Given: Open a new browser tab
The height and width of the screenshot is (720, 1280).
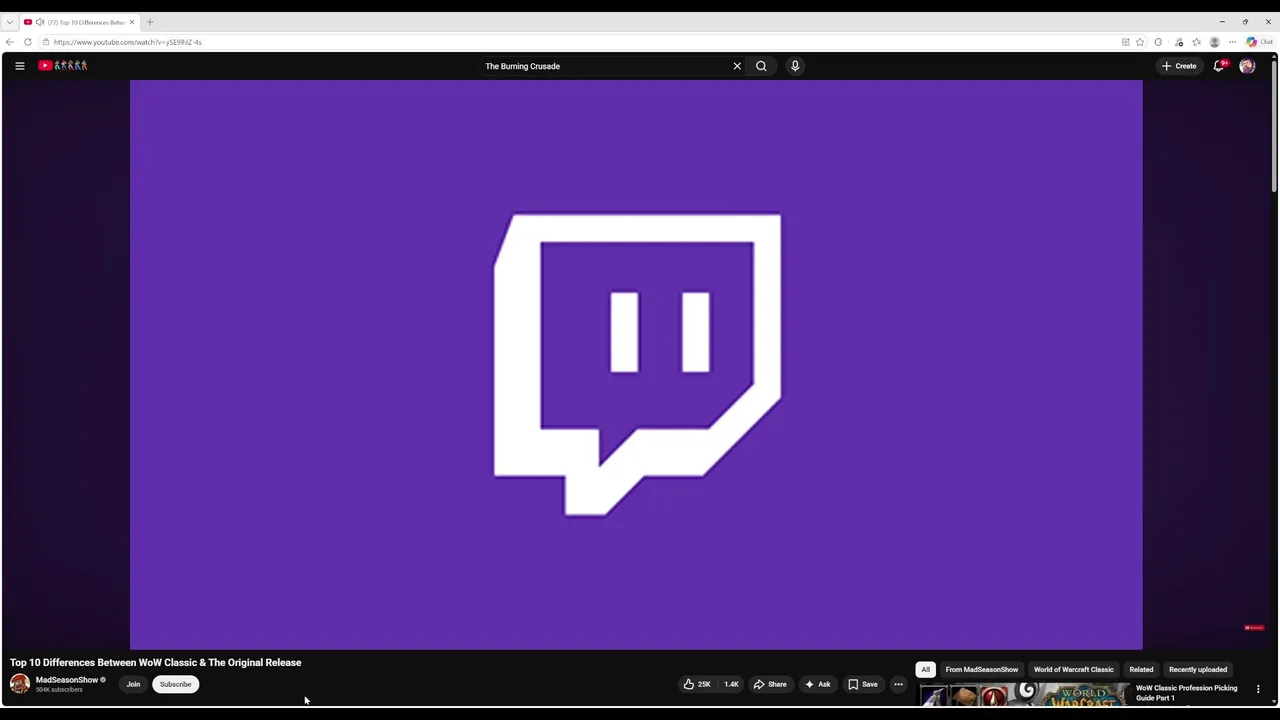Looking at the screenshot, I should click(x=150, y=22).
